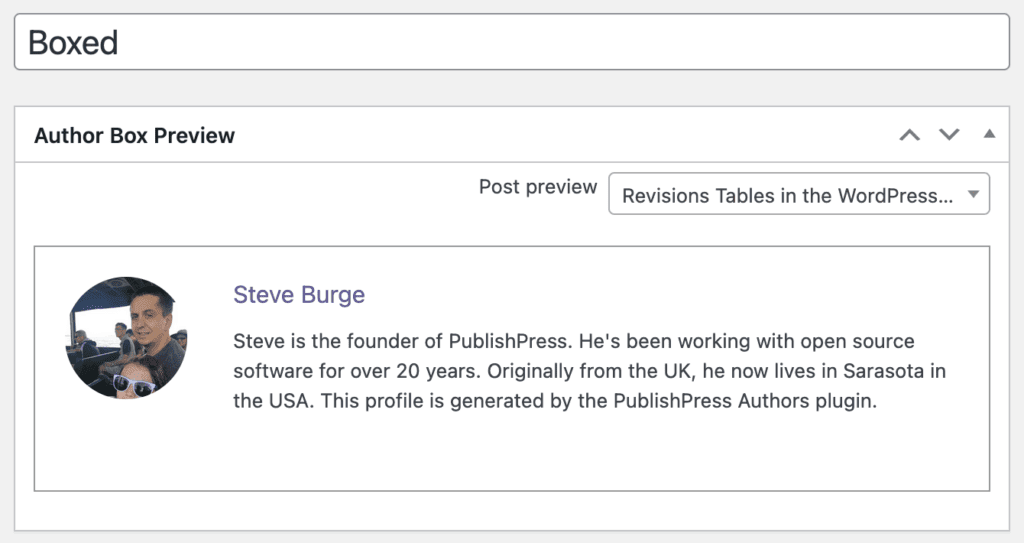
Task: Click the first bio line 'Steve is the founder'
Action: click(x=330, y=342)
